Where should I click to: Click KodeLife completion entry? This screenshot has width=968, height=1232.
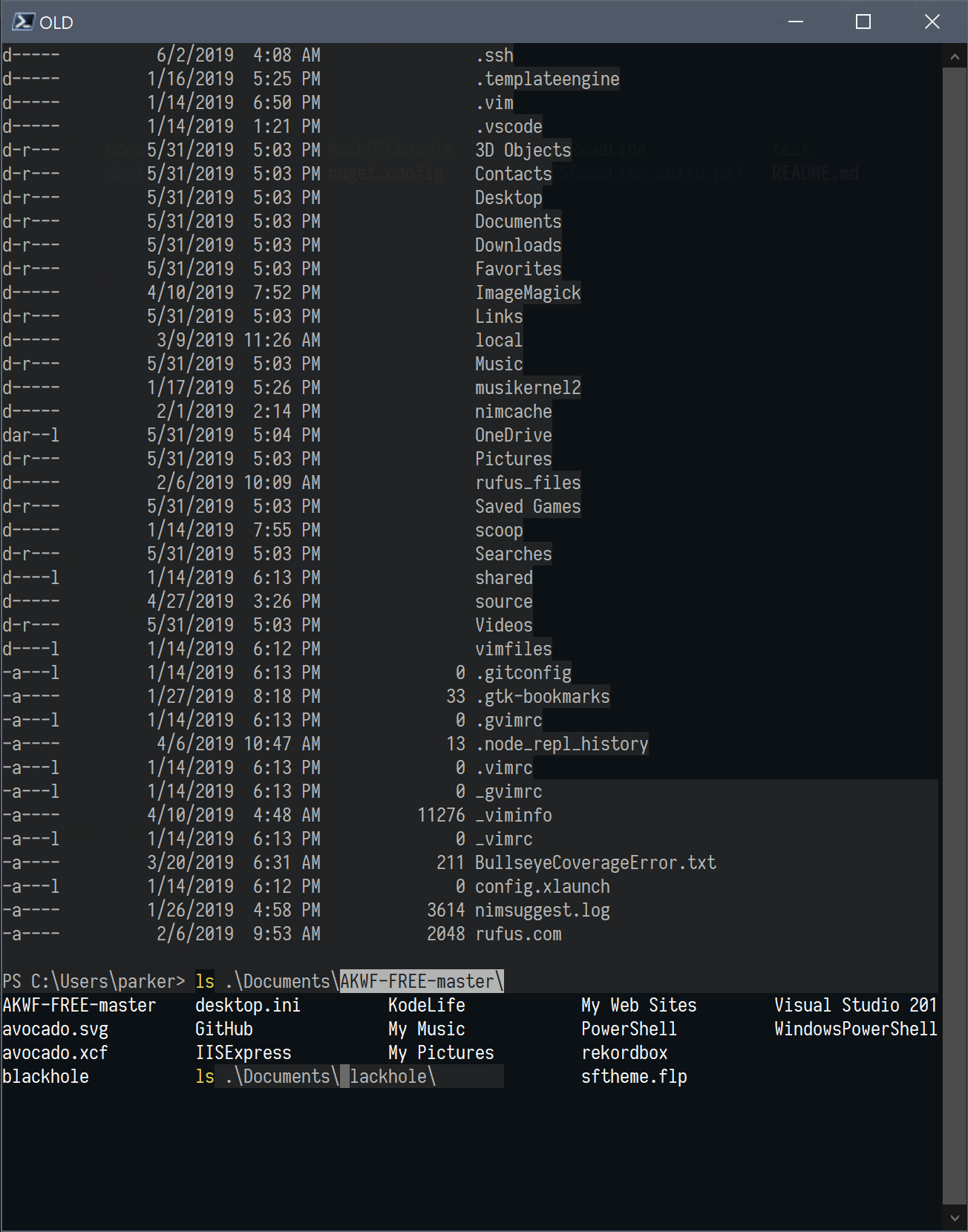coord(427,1006)
